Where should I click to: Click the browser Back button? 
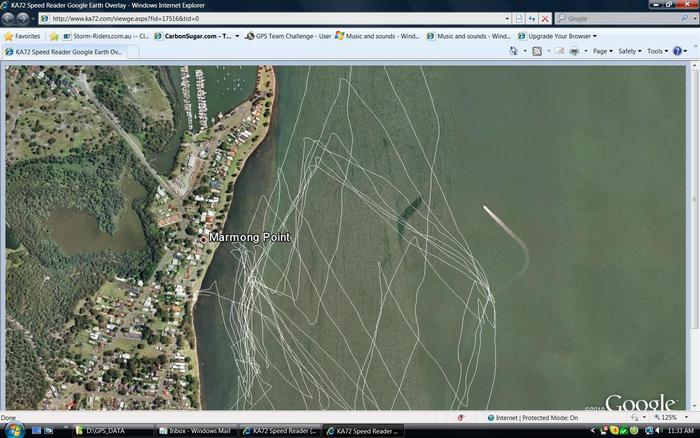coord(9,18)
